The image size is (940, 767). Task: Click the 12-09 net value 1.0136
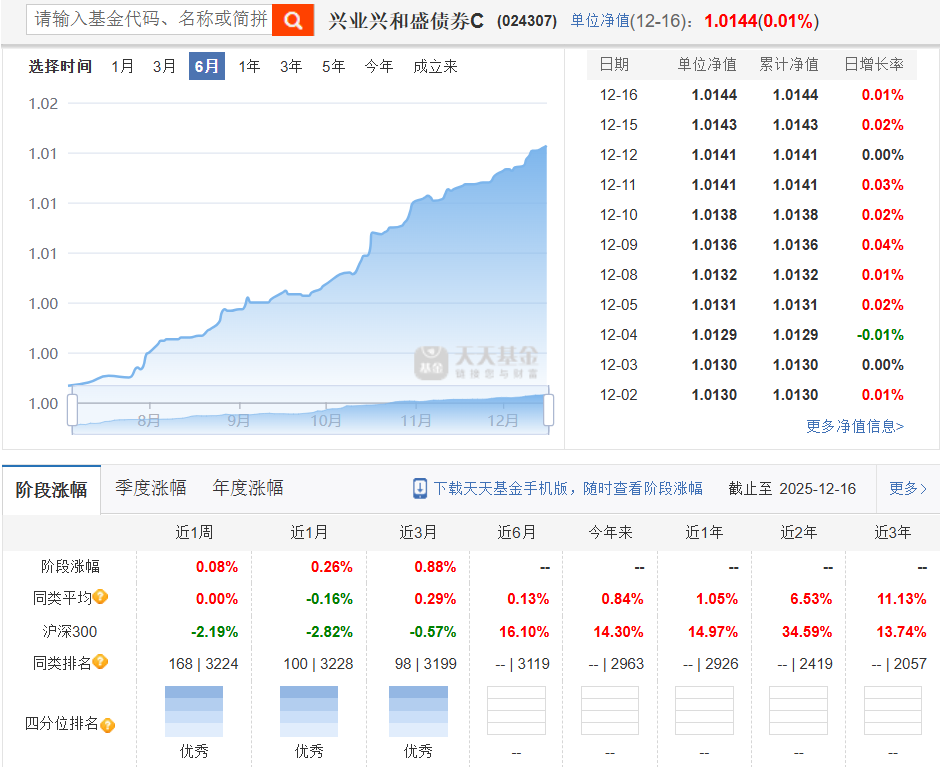pyautogui.click(x=714, y=245)
